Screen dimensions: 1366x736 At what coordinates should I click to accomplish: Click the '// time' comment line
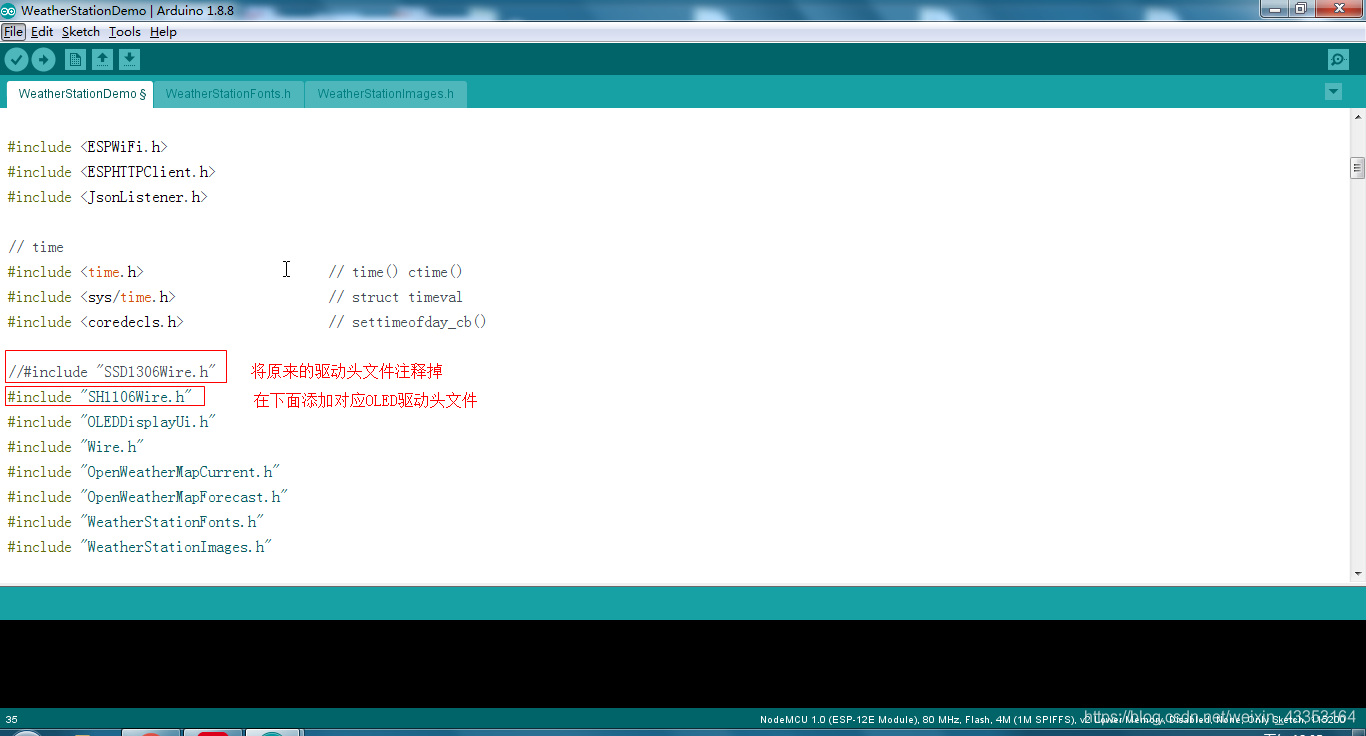pos(35,247)
